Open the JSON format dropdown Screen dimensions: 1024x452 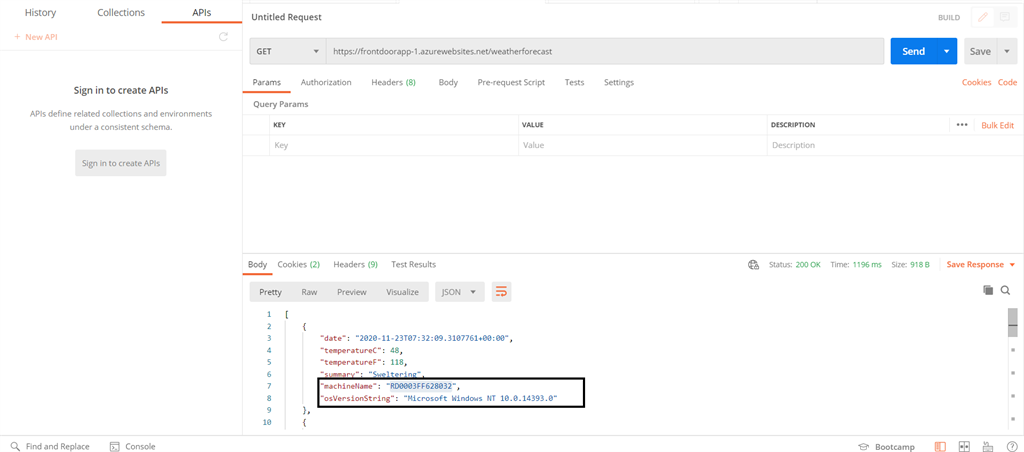[460, 292]
